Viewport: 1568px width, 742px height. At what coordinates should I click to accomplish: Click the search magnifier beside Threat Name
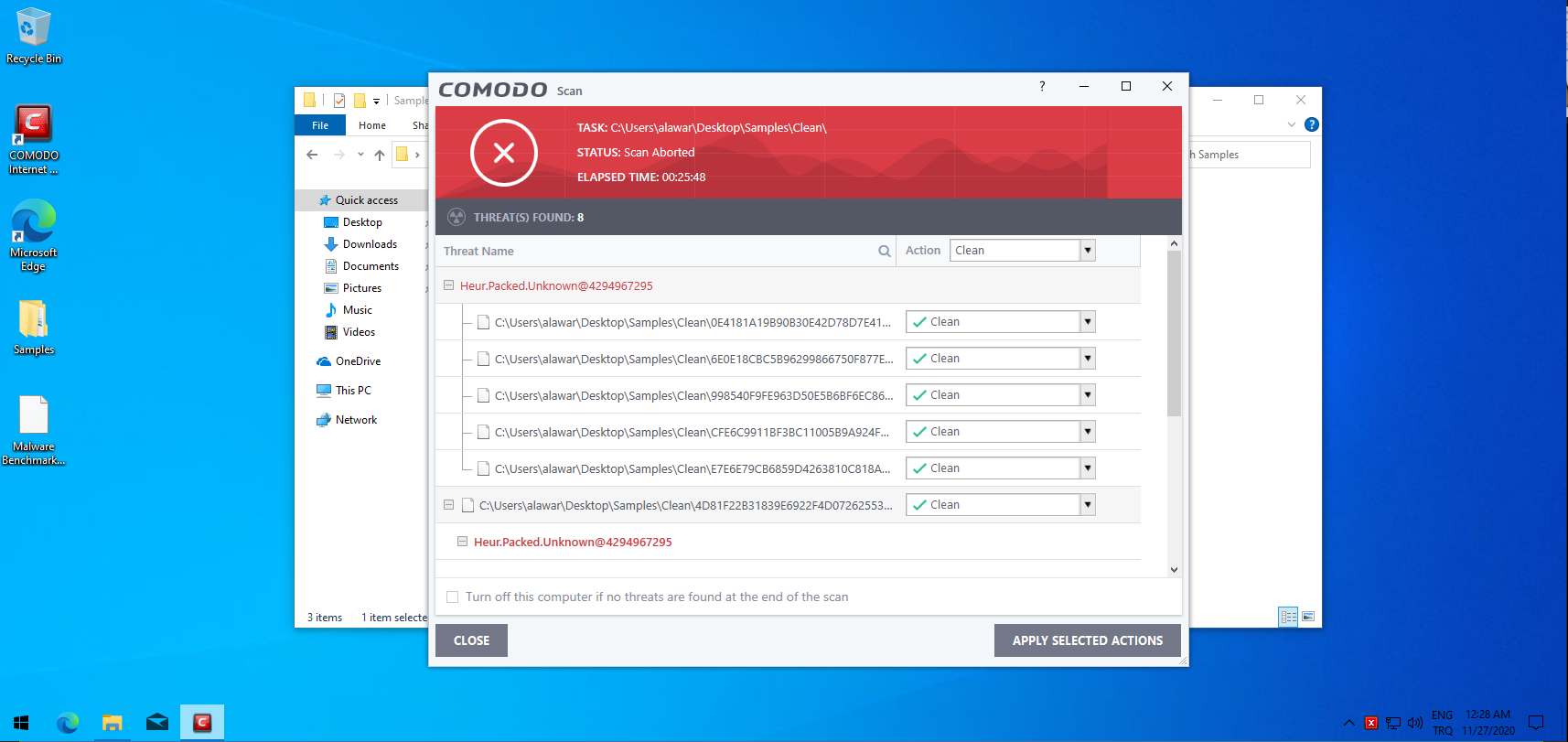pos(885,251)
